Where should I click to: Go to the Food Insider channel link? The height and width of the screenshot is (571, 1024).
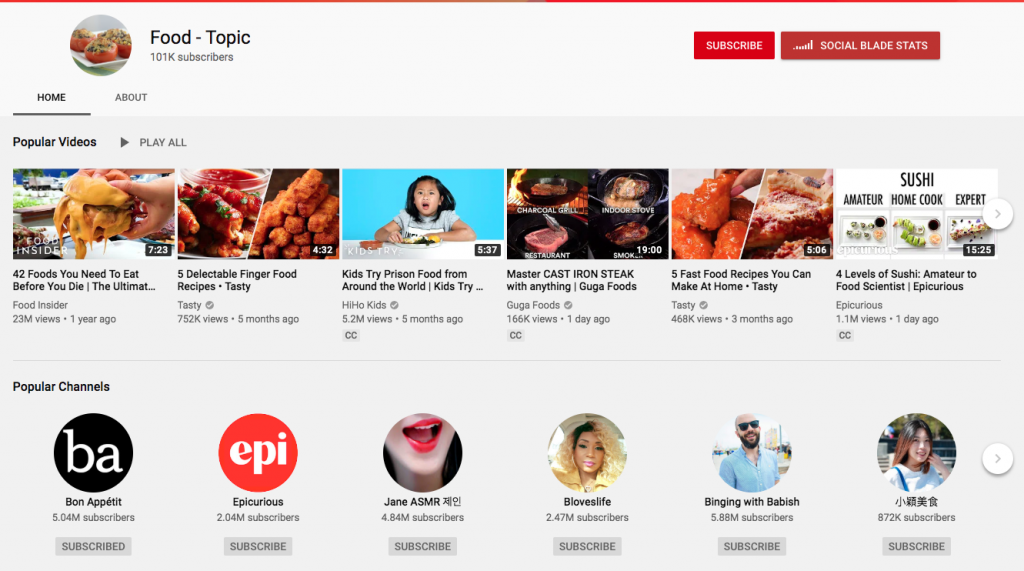point(40,305)
